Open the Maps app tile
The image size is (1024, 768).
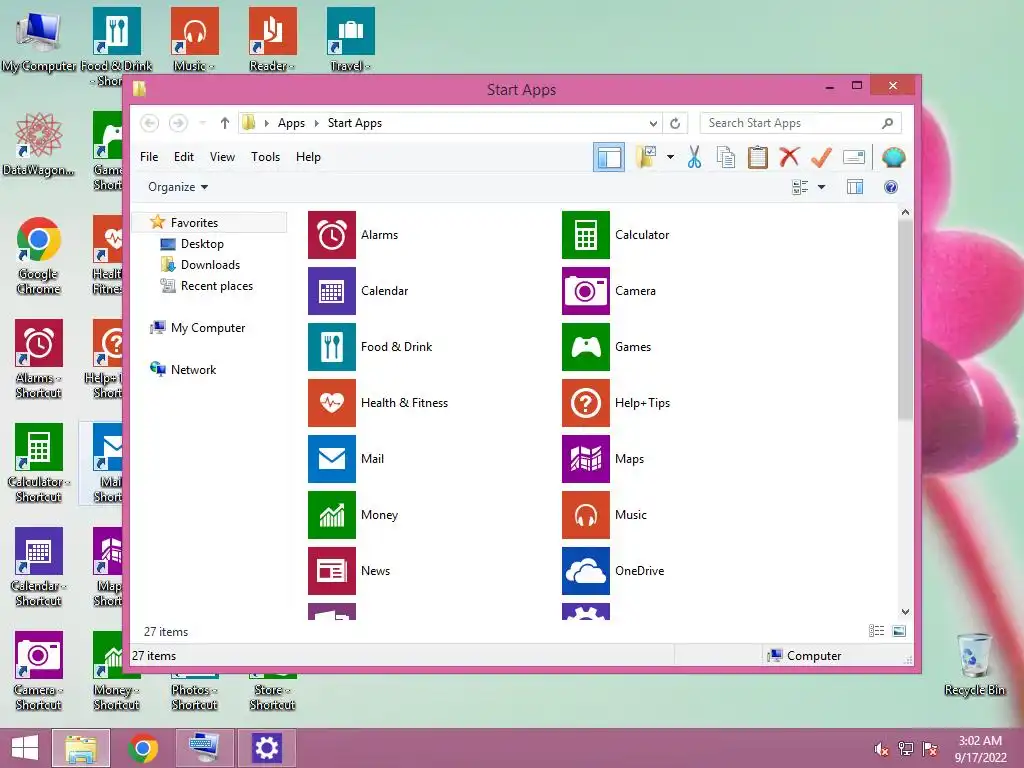[586, 459]
